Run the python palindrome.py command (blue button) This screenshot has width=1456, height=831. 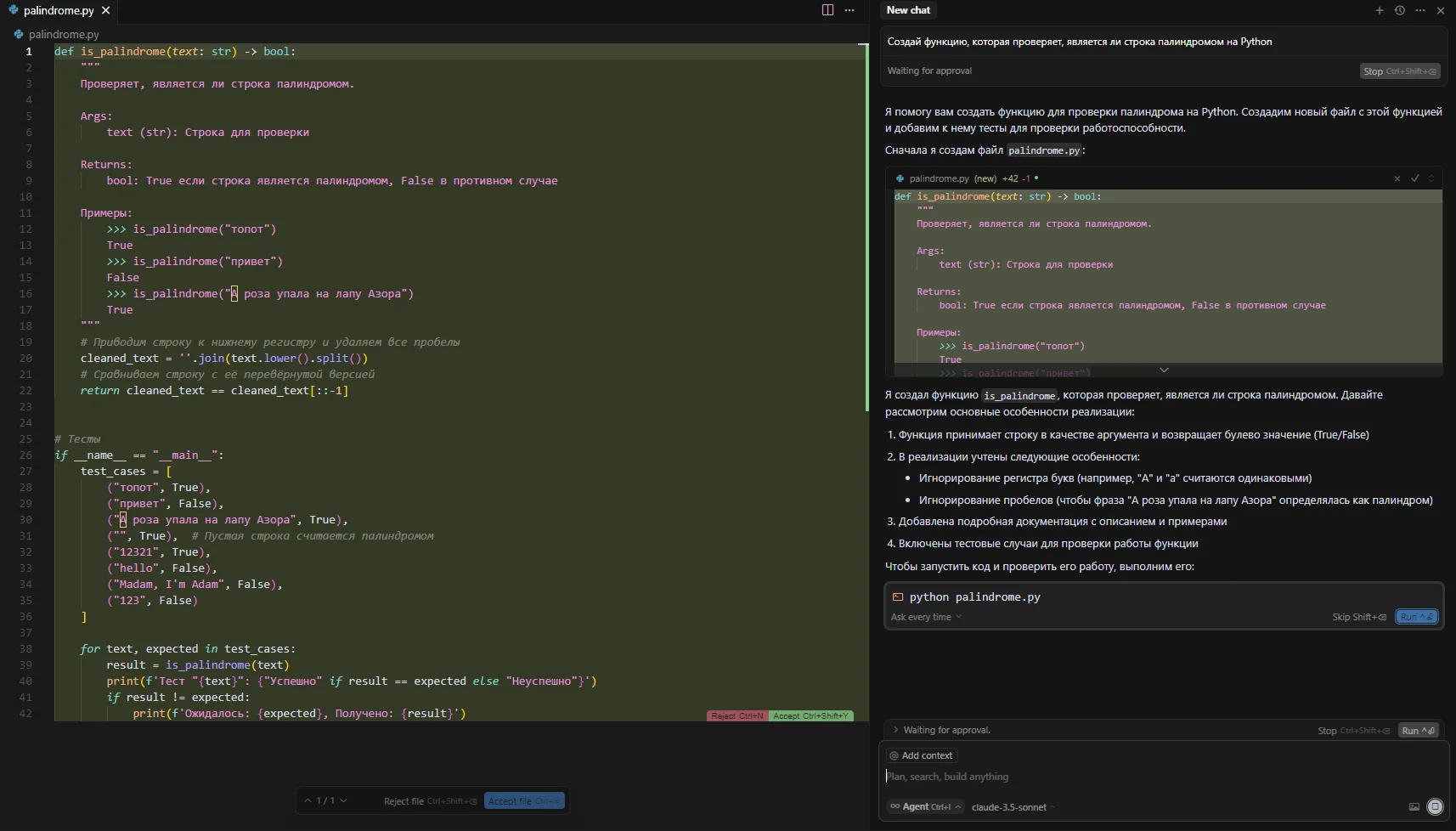click(1416, 617)
